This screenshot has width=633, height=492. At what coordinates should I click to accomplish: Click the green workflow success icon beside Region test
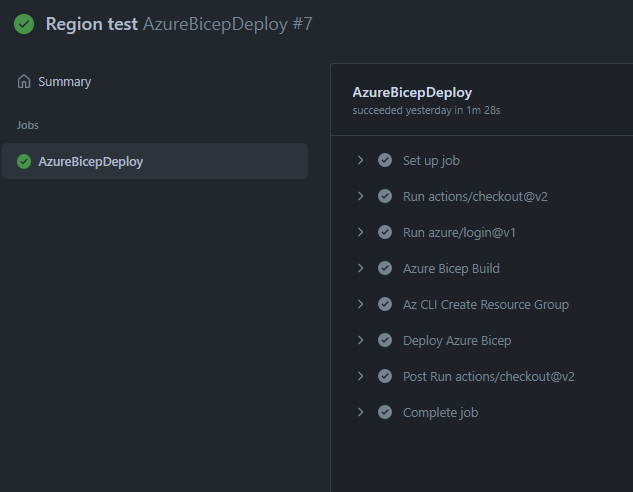click(24, 24)
